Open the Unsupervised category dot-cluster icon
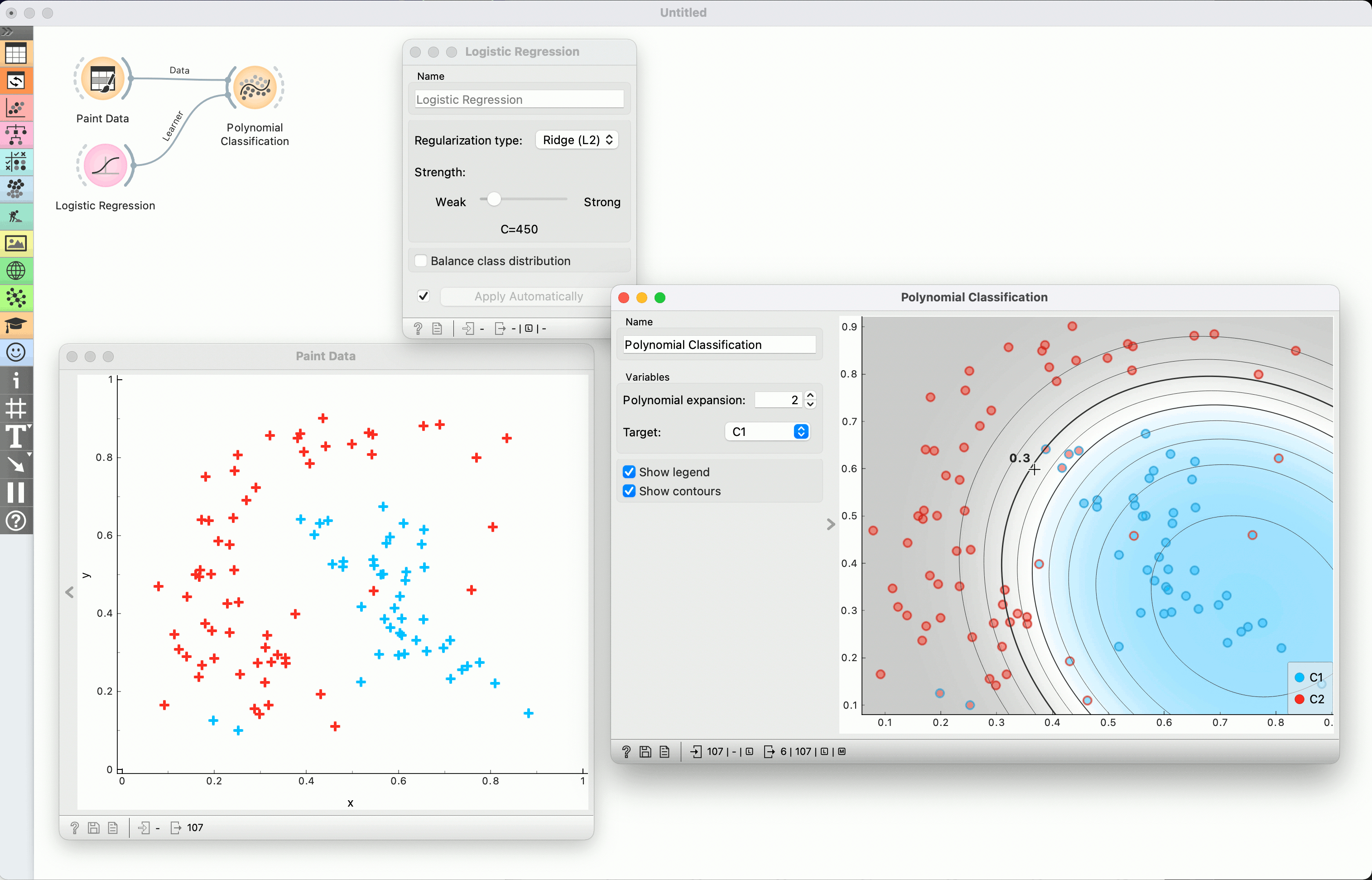The width and height of the screenshot is (1372, 880). (16, 189)
